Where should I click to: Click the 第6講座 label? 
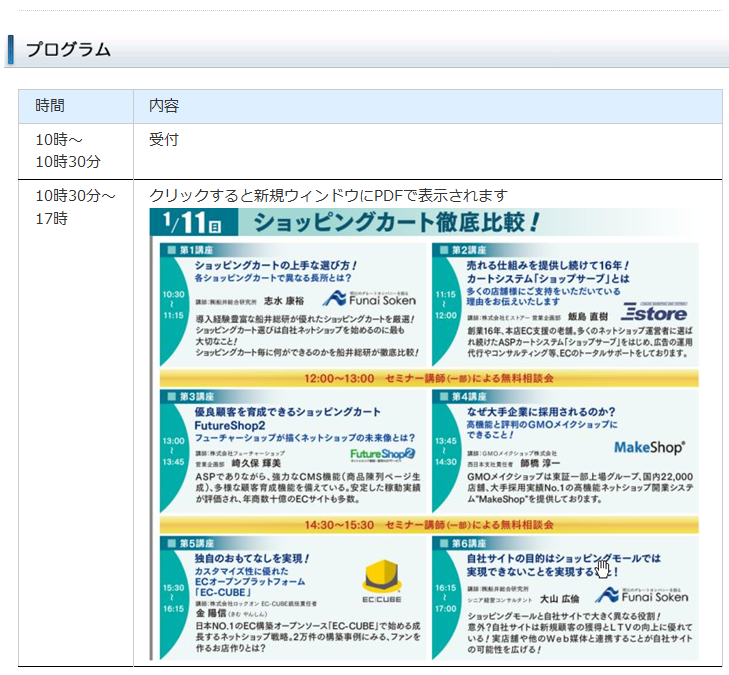[469, 543]
